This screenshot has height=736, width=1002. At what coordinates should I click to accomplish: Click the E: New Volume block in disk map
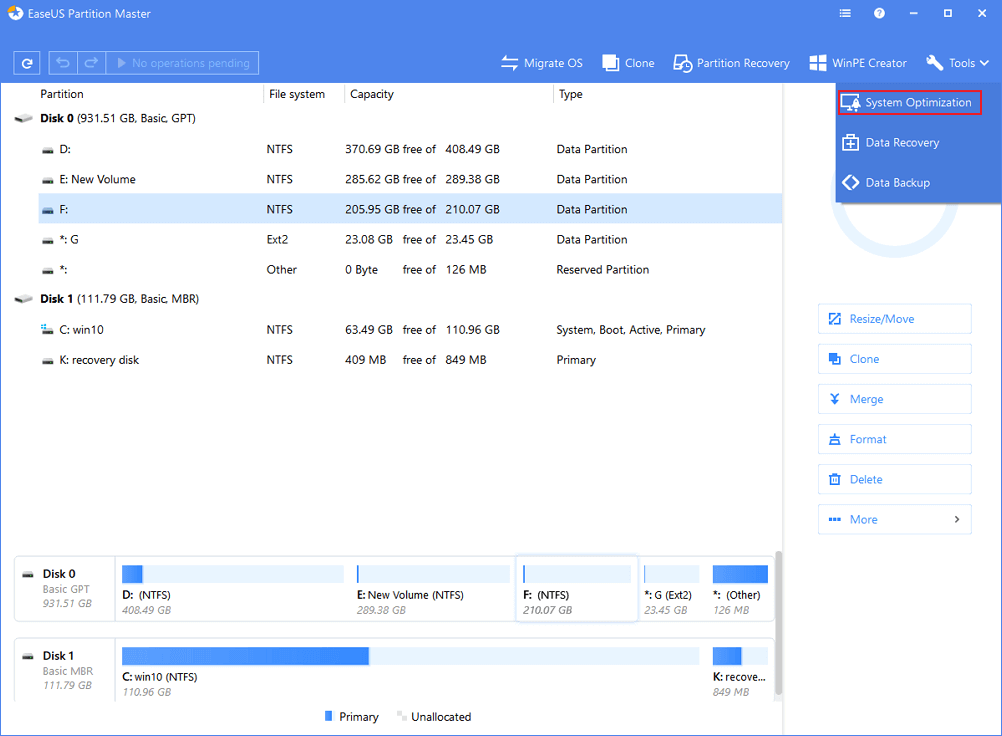[x=433, y=589]
